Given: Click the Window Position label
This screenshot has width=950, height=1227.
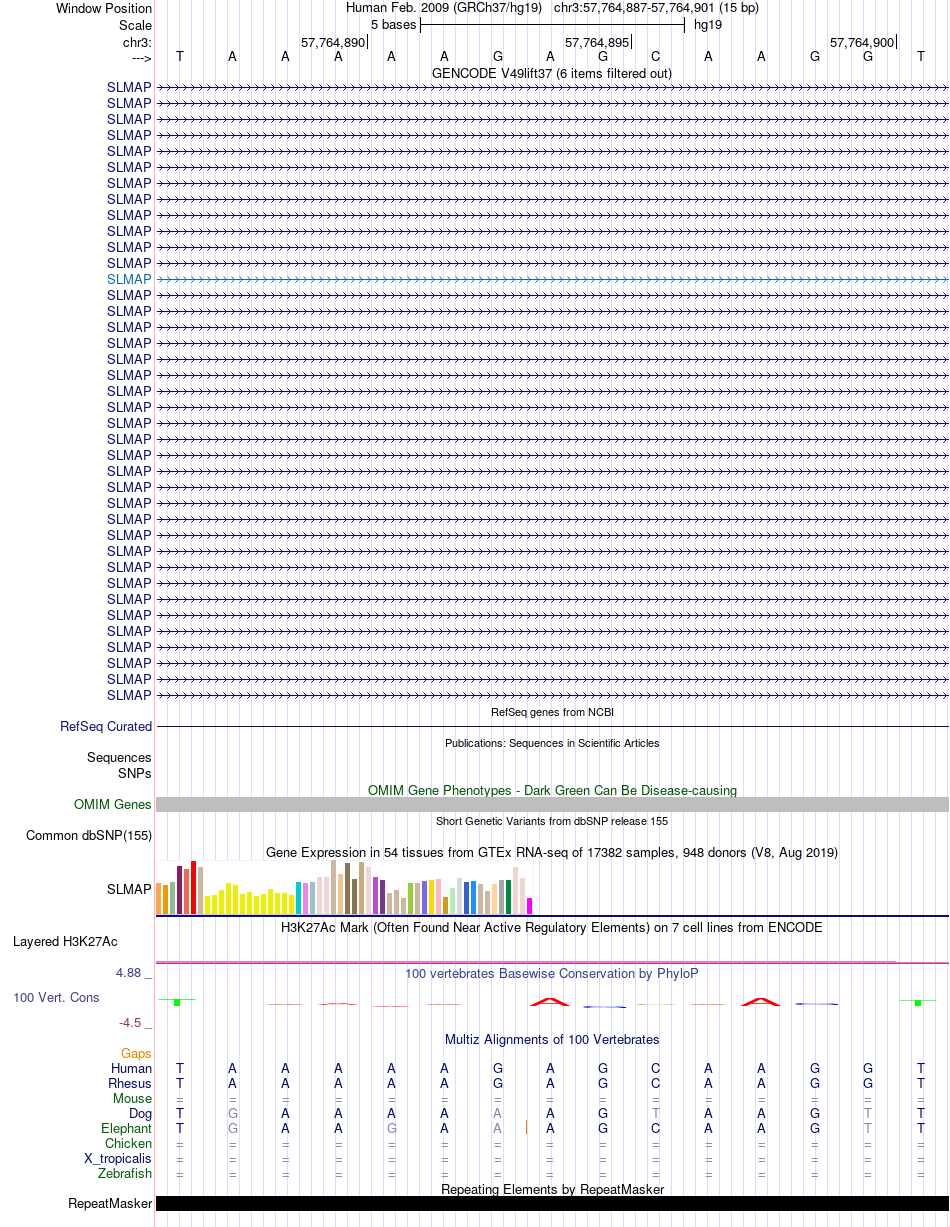Looking at the screenshot, I should click(104, 9).
